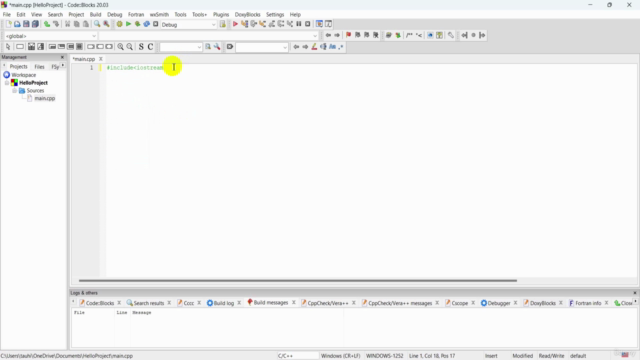This screenshot has width=640, height=360.
Task: Open the File menu
Action: [7, 14]
